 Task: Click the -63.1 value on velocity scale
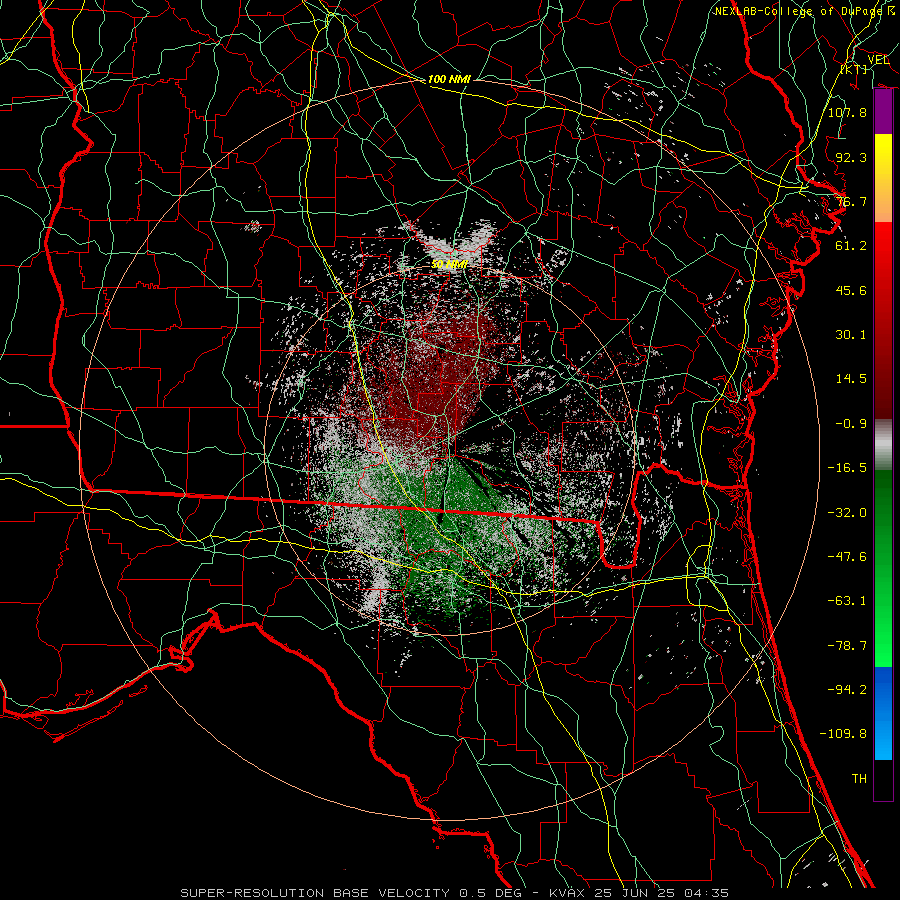(847, 601)
